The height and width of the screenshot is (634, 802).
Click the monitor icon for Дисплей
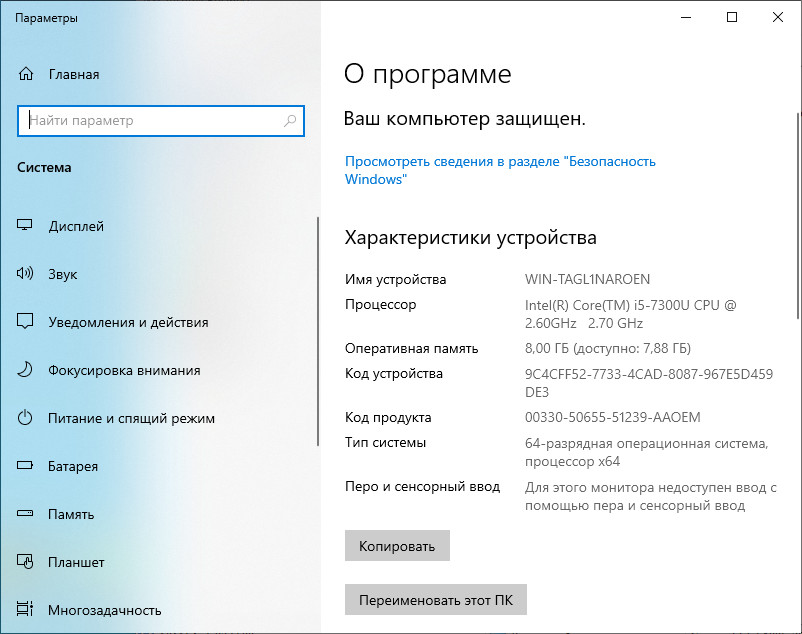(x=26, y=226)
